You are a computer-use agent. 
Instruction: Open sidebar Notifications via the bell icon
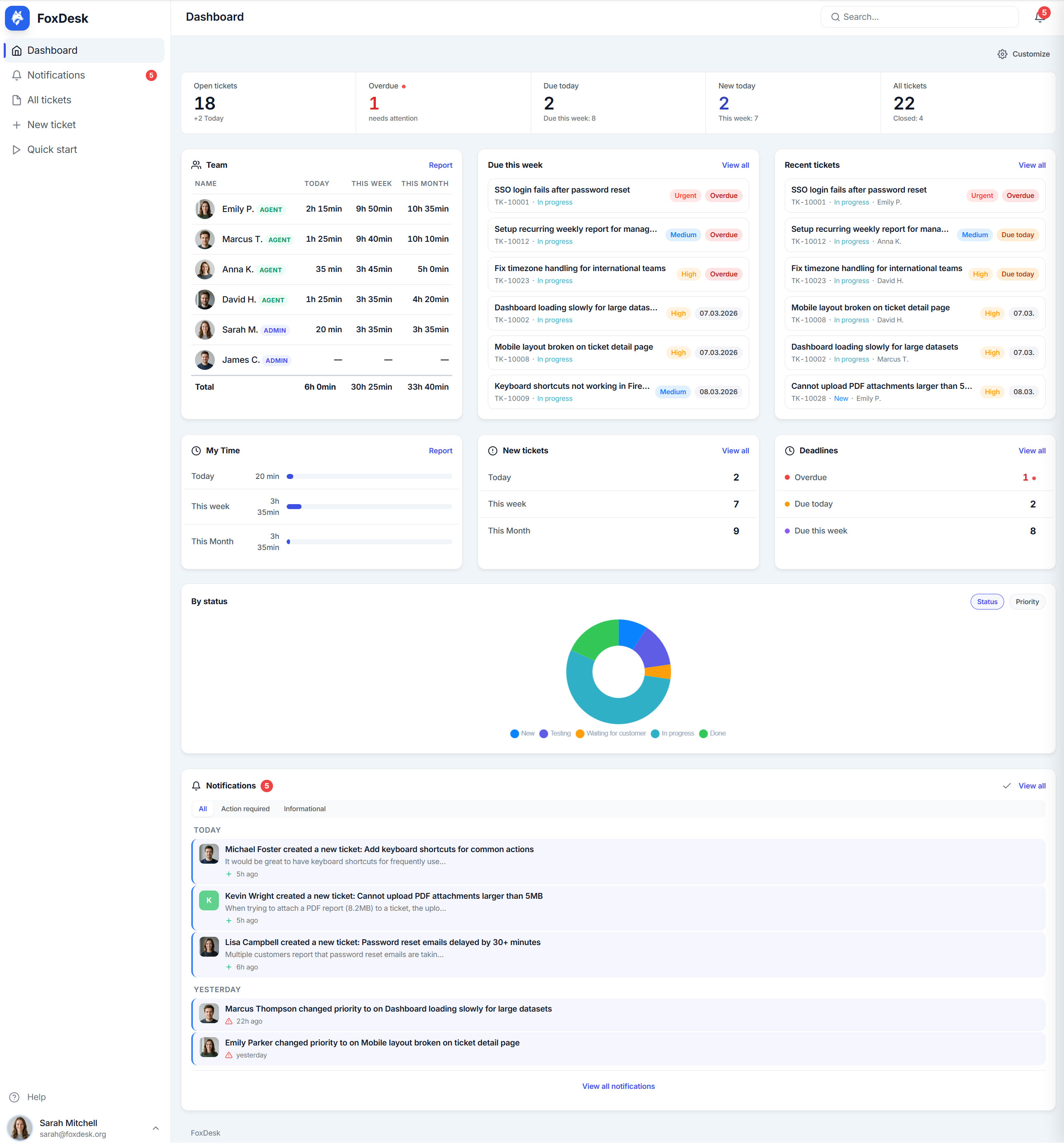(x=17, y=75)
